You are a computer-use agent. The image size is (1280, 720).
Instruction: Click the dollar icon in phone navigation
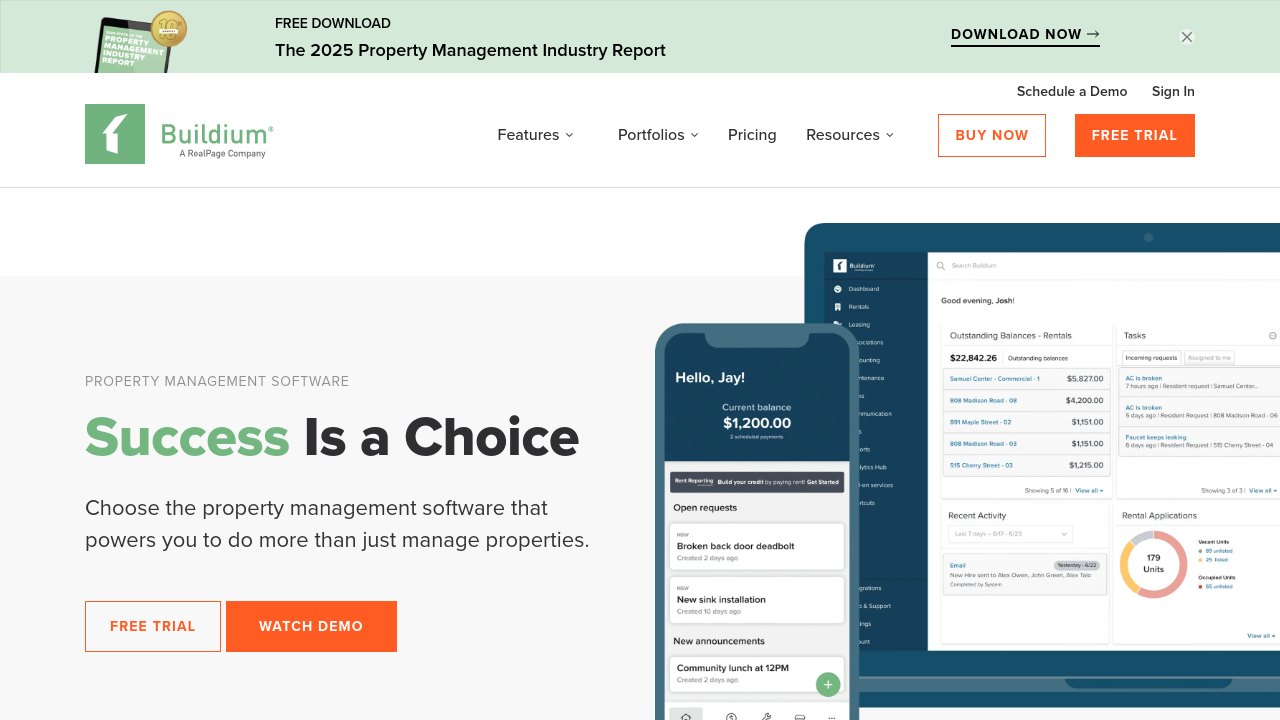pyautogui.click(x=731, y=716)
